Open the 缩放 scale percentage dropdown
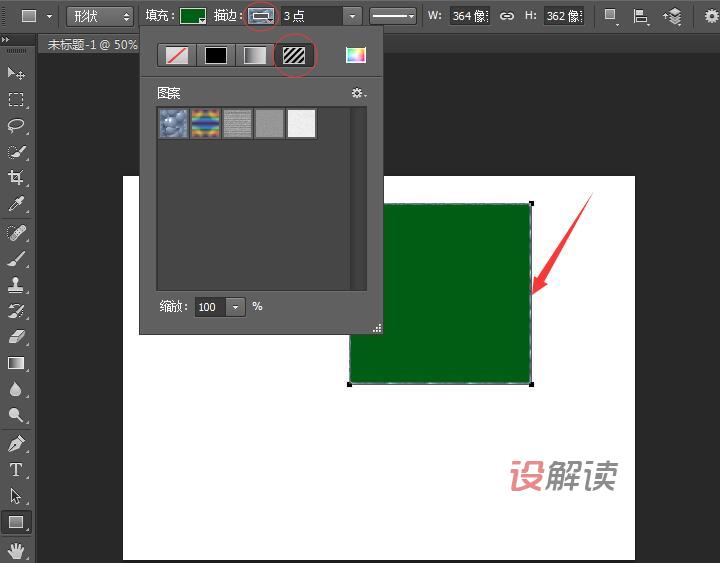This screenshot has height=563, width=720. 236,307
